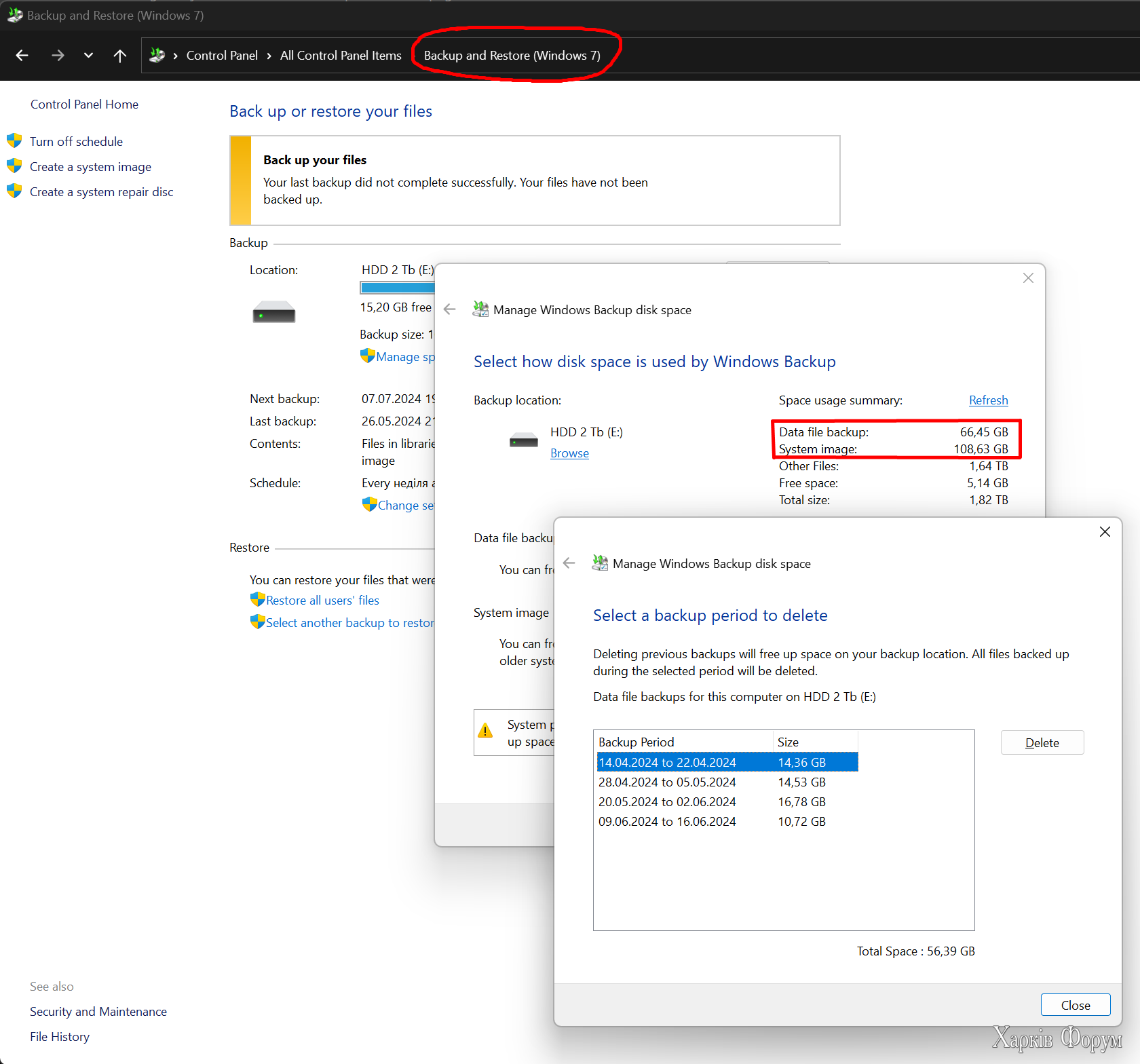Select Backup and Restore (Windows 7) breadcrumb
The image size is (1140, 1064).
512,56
